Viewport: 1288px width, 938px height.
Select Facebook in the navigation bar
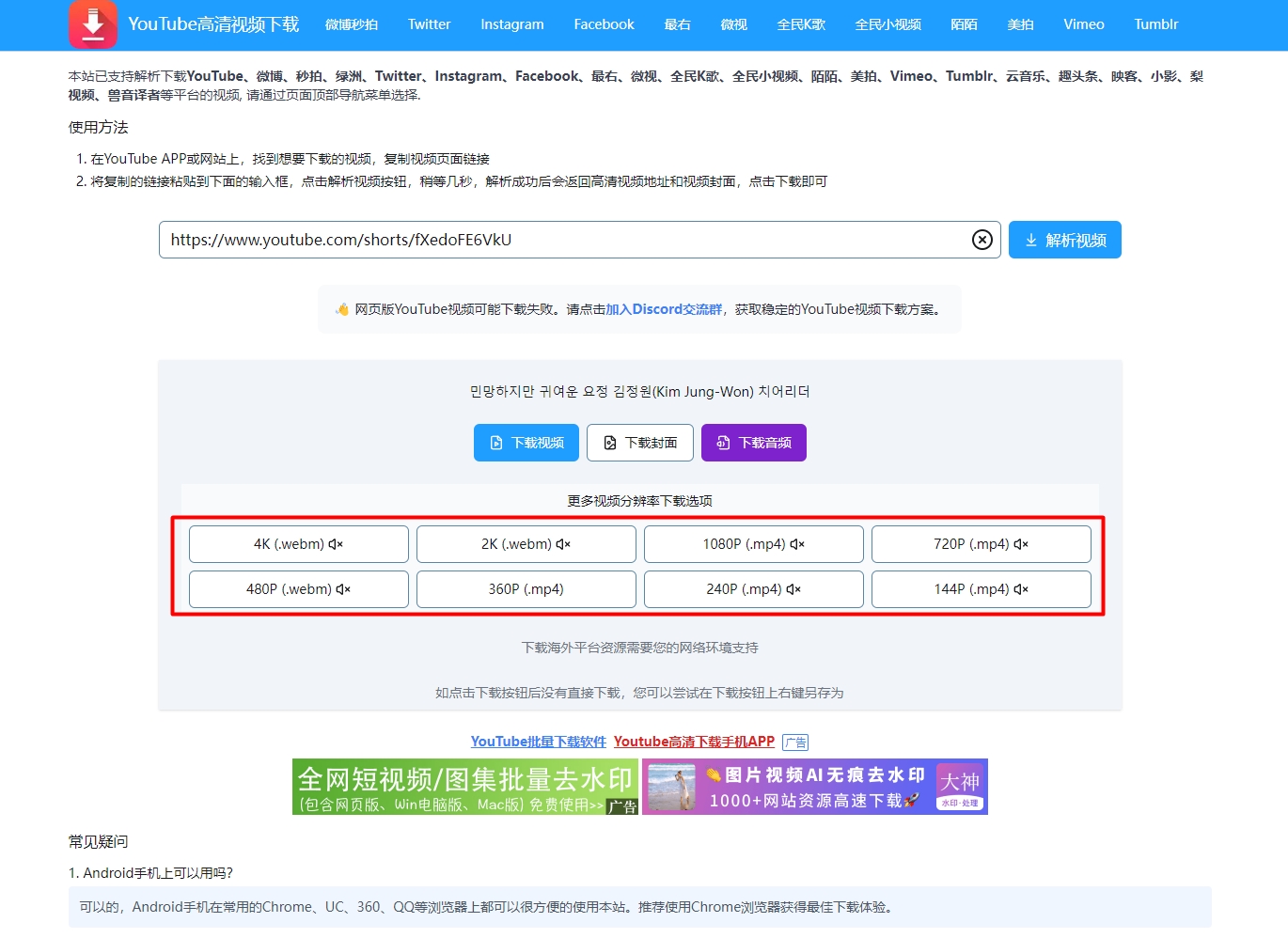pos(604,24)
